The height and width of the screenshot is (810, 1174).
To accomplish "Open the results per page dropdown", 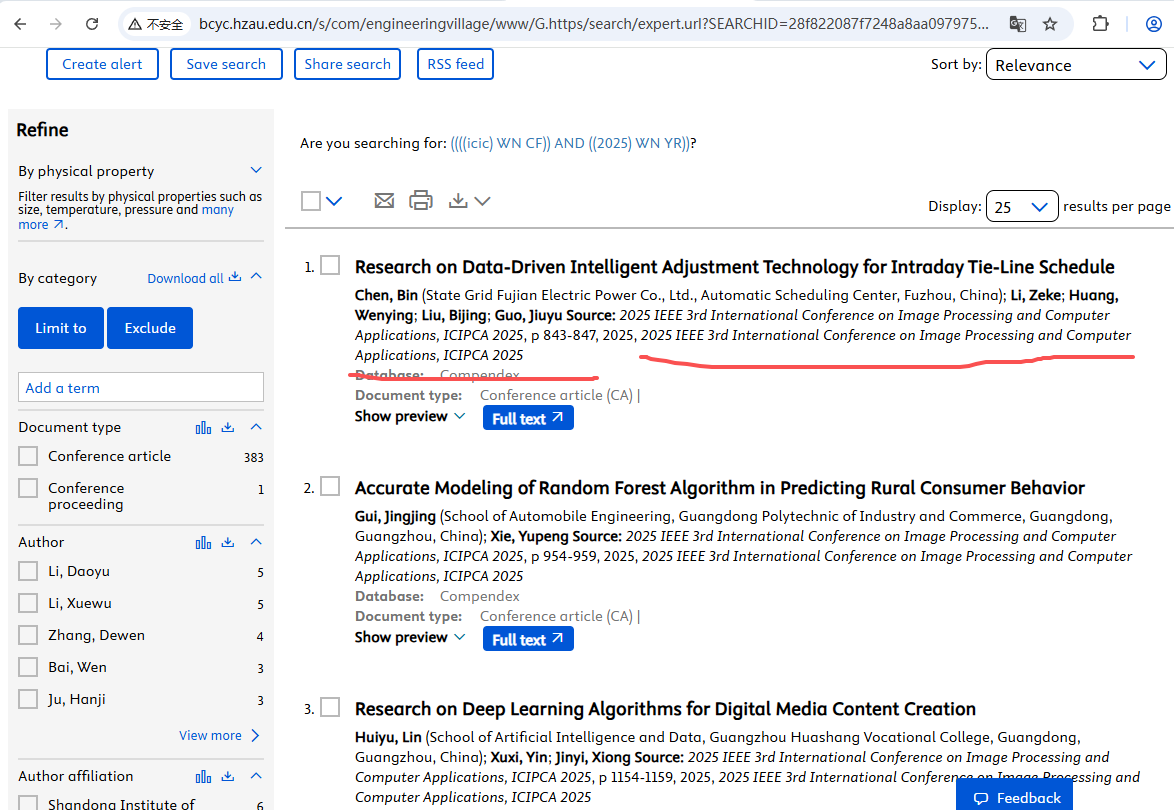I will click(x=1022, y=207).
